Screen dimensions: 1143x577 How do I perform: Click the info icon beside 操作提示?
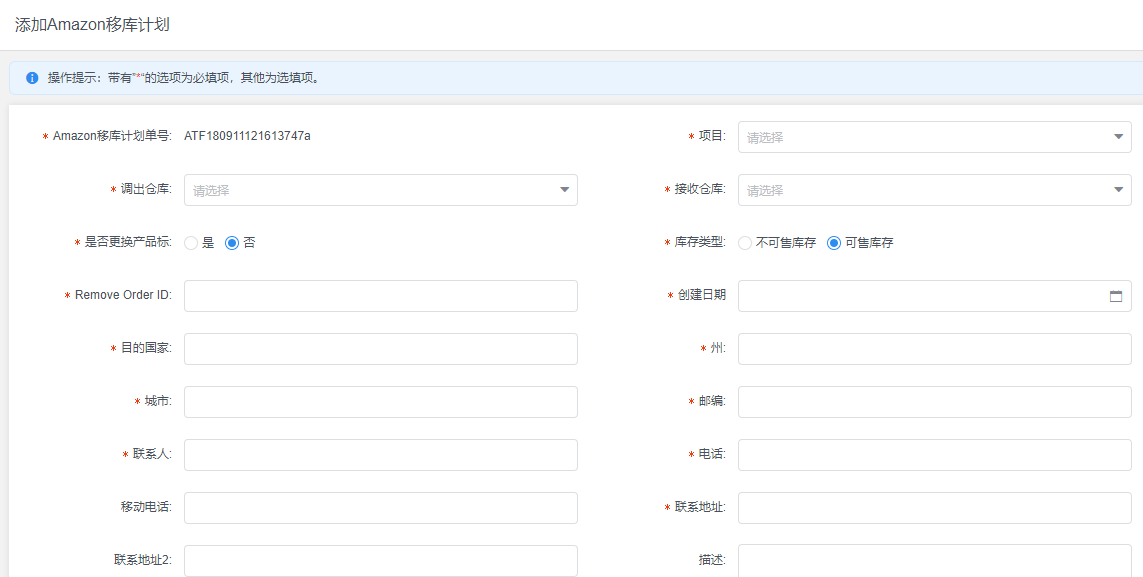[x=32, y=78]
